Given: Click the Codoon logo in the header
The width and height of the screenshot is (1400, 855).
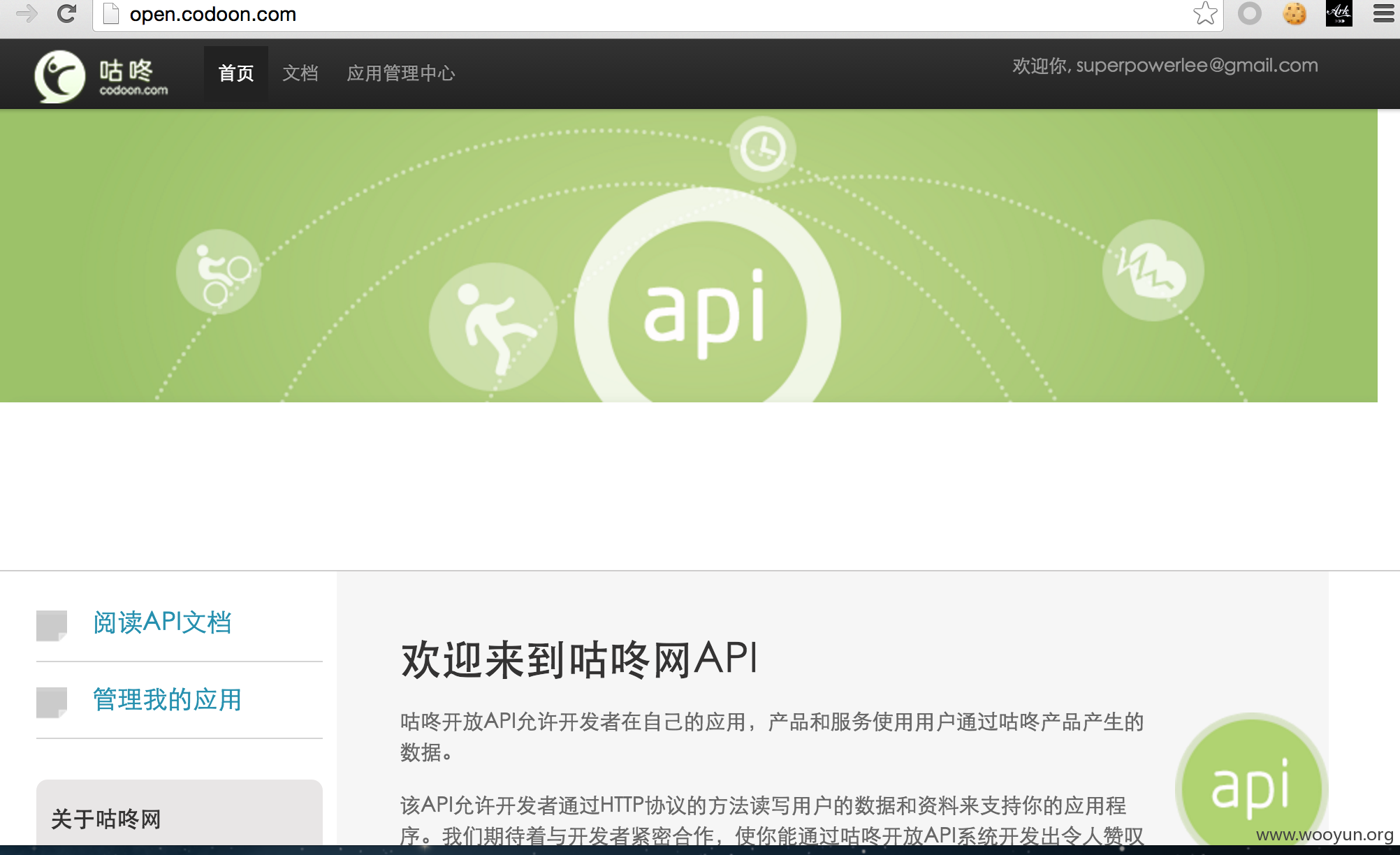Looking at the screenshot, I should [102, 76].
